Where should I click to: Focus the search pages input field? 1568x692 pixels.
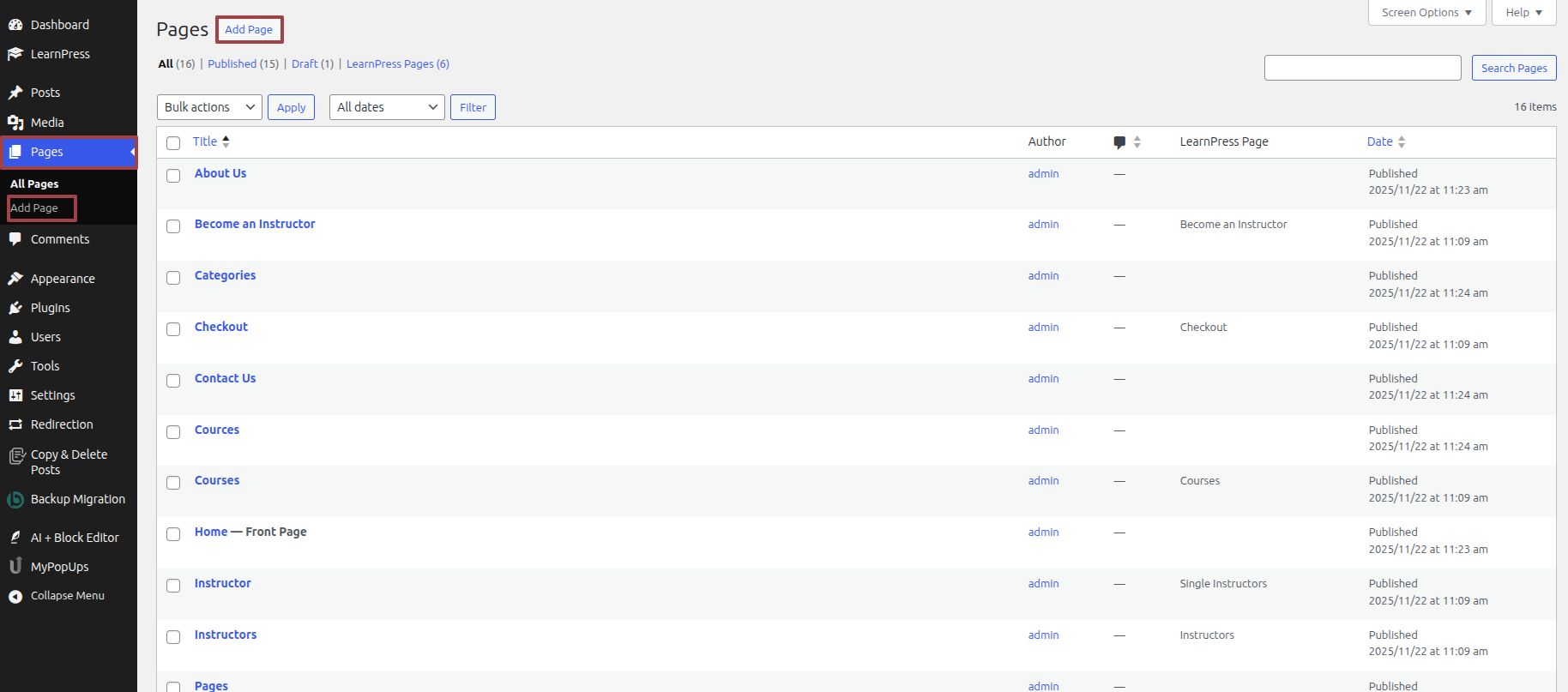coord(1362,68)
